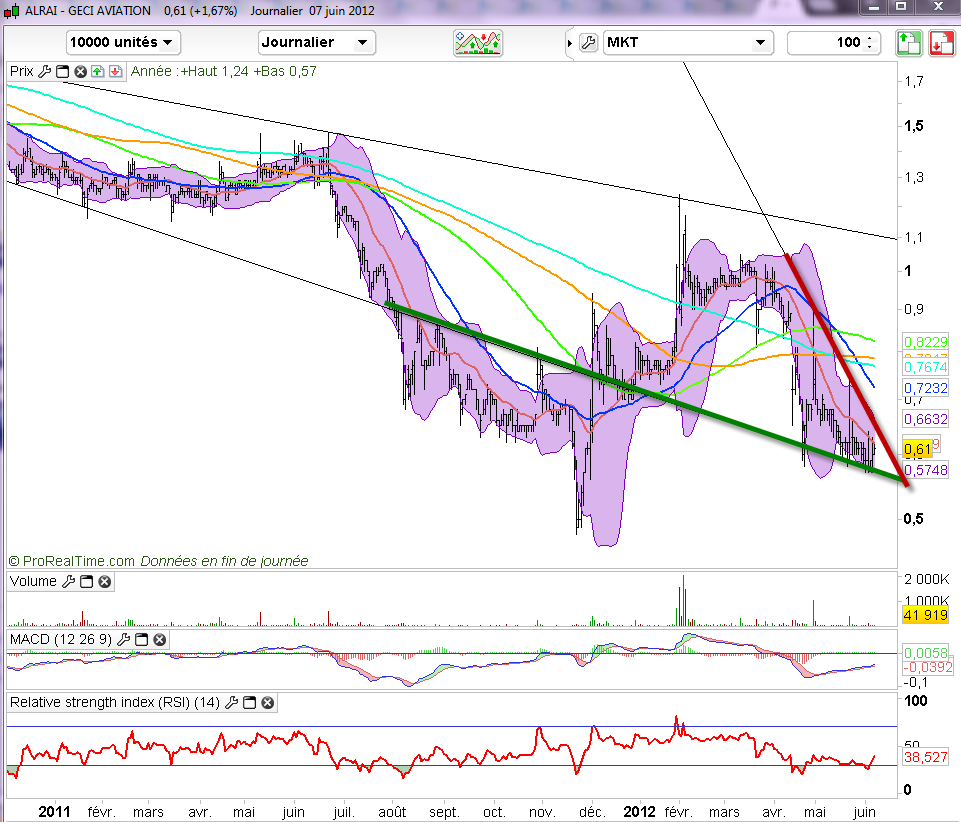Image resolution: width=961 pixels, height=822 pixels.
Task: Remove the Prix panel with X icon
Action: (x=80, y=72)
